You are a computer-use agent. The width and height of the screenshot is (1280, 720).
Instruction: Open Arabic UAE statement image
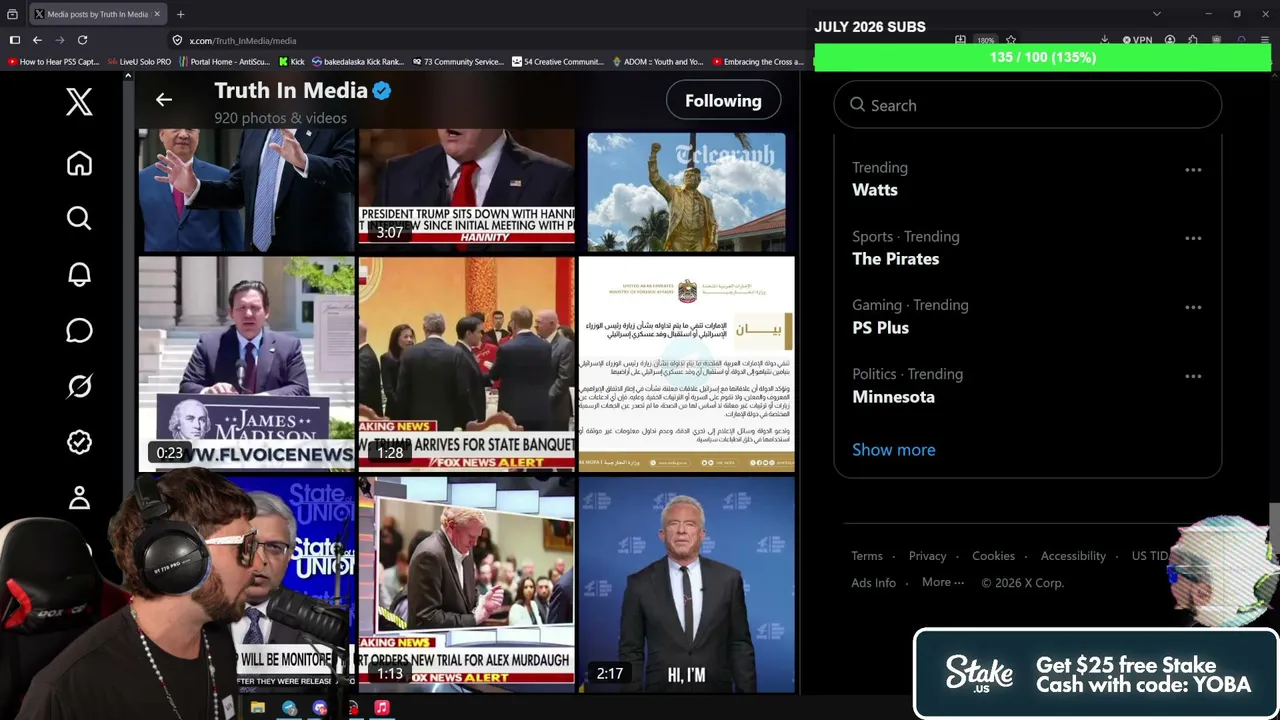686,364
